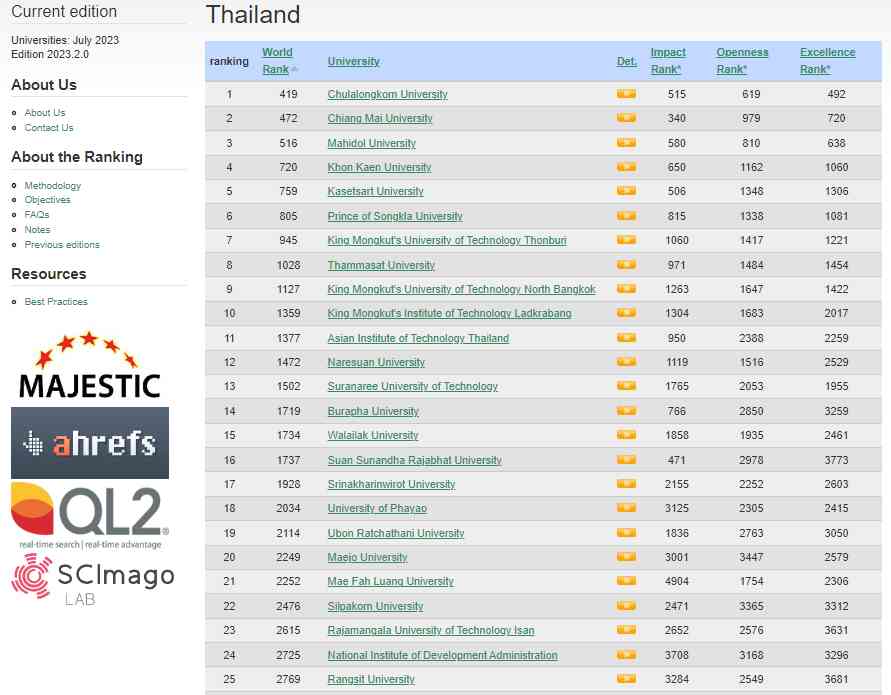Image resolution: width=891 pixels, height=695 pixels.
Task: Click the details icon for Thammasat University
Action: [626, 265]
